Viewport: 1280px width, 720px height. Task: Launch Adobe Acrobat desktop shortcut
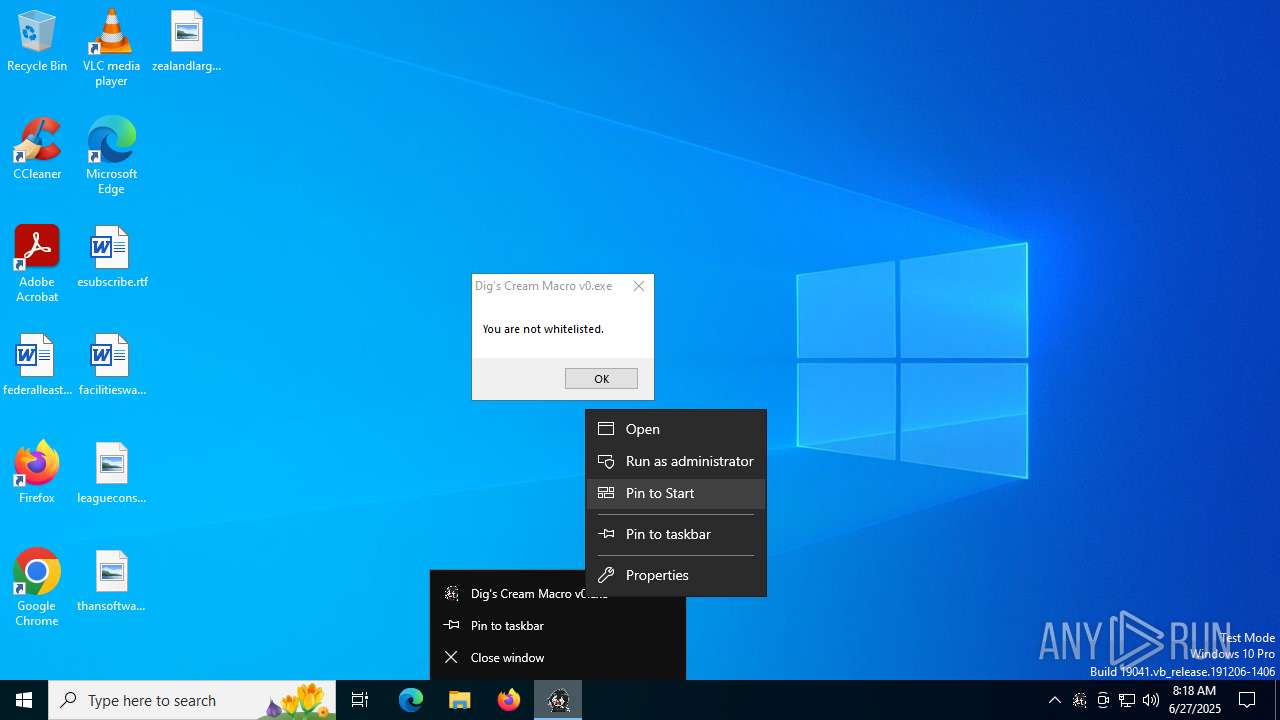(37, 264)
